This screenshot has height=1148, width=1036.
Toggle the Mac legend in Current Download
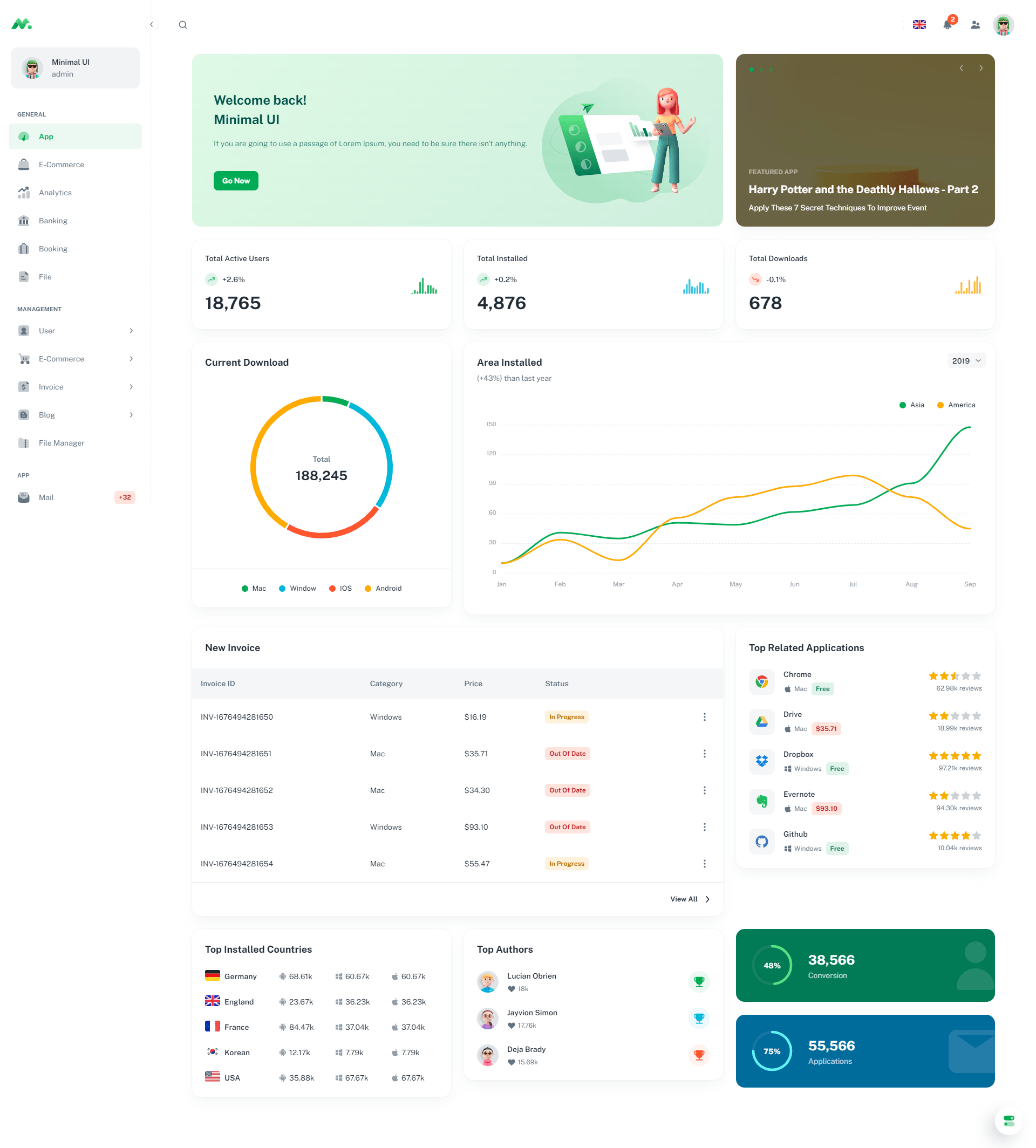click(x=253, y=588)
